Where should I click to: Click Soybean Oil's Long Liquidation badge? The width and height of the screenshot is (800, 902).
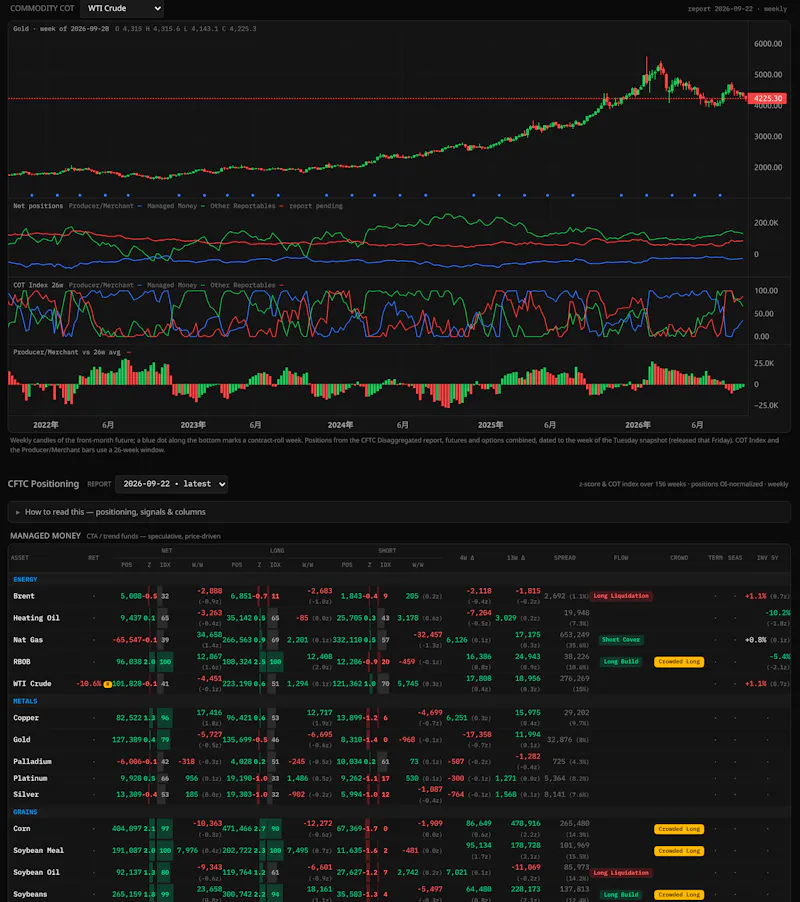click(x=621, y=873)
